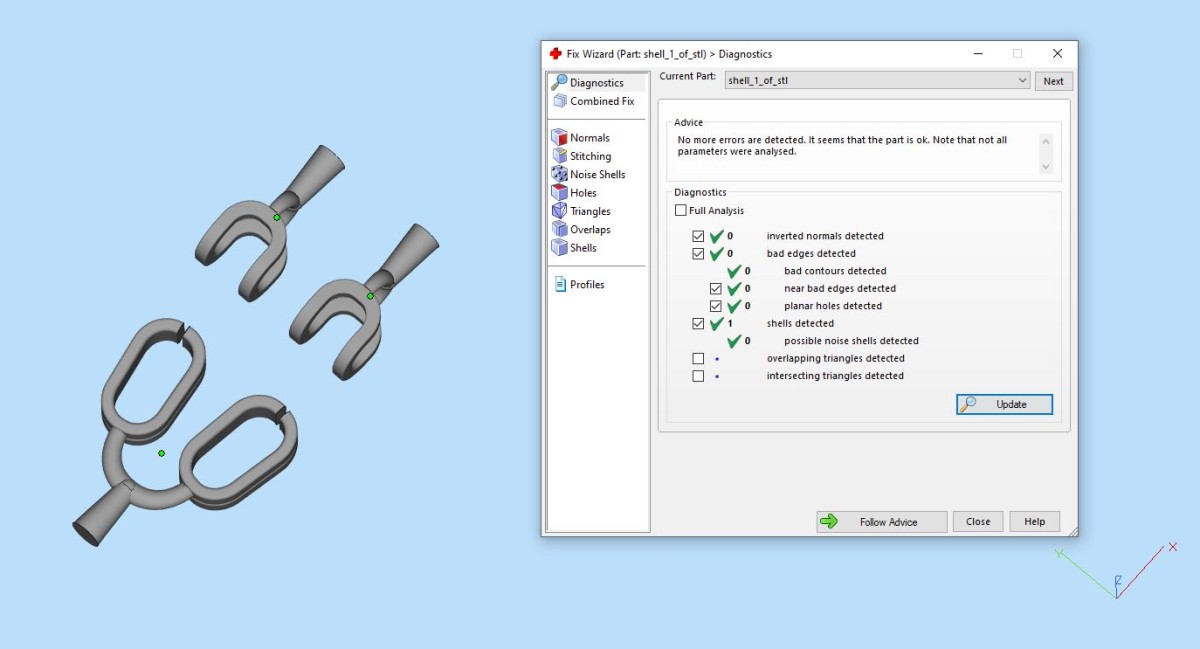Click green check beside inverted normals
The image size is (1200, 649).
pos(716,237)
